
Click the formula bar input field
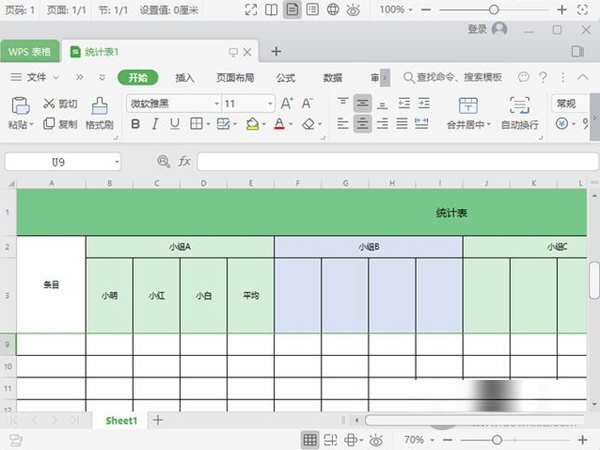click(390, 161)
